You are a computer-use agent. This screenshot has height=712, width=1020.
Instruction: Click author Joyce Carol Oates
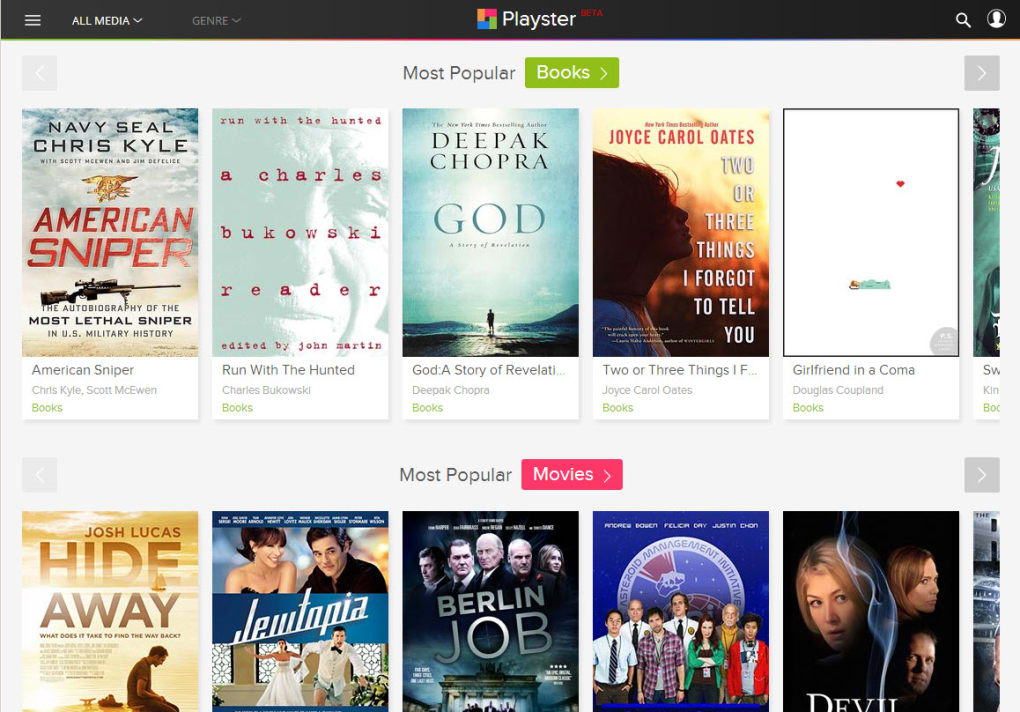[x=647, y=390]
